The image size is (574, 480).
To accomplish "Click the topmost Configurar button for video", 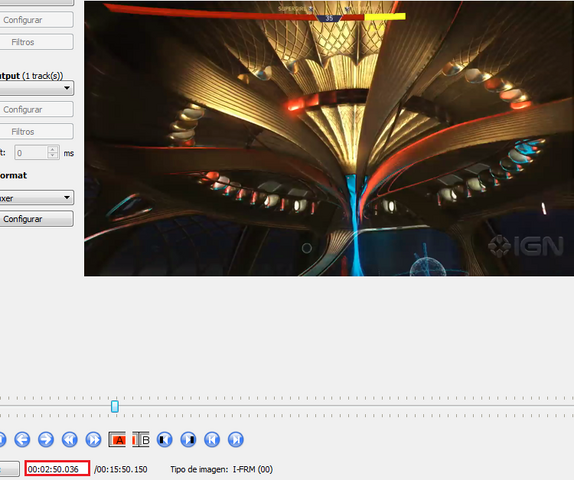I will coord(36,20).
